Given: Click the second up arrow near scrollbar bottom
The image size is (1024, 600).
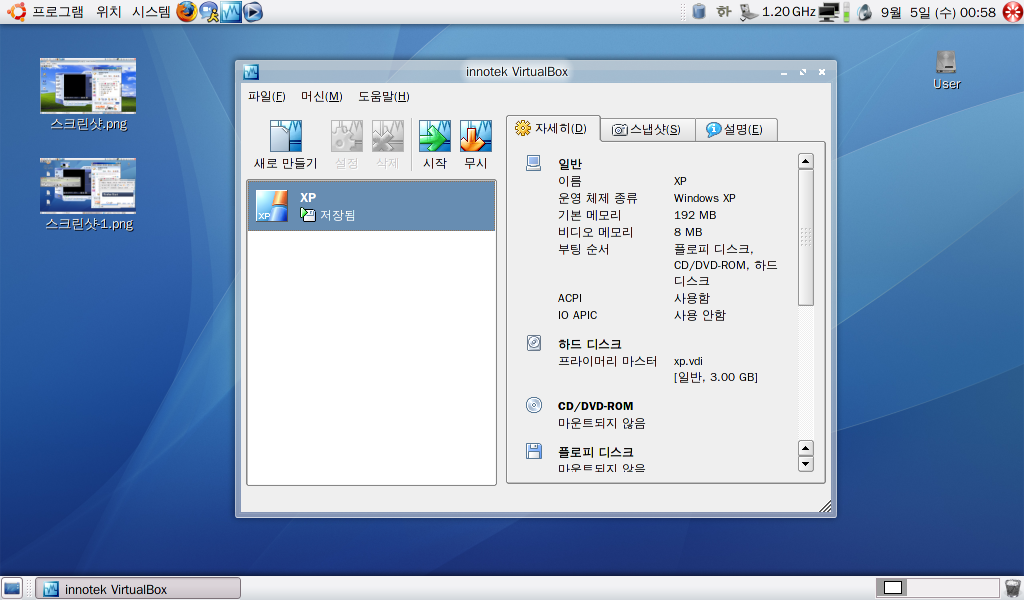Looking at the screenshot, I should pos(806,449).
